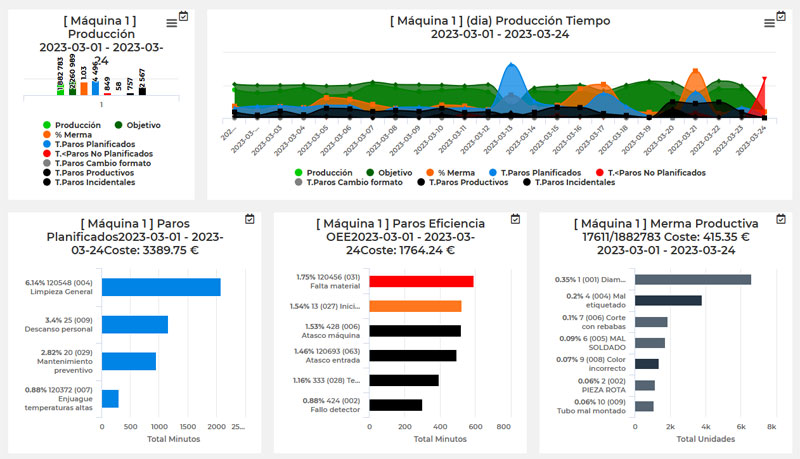The image size is (800, 459).
Task: Click calendar icon on Merma Productiva panel
Action: [782, 218]
